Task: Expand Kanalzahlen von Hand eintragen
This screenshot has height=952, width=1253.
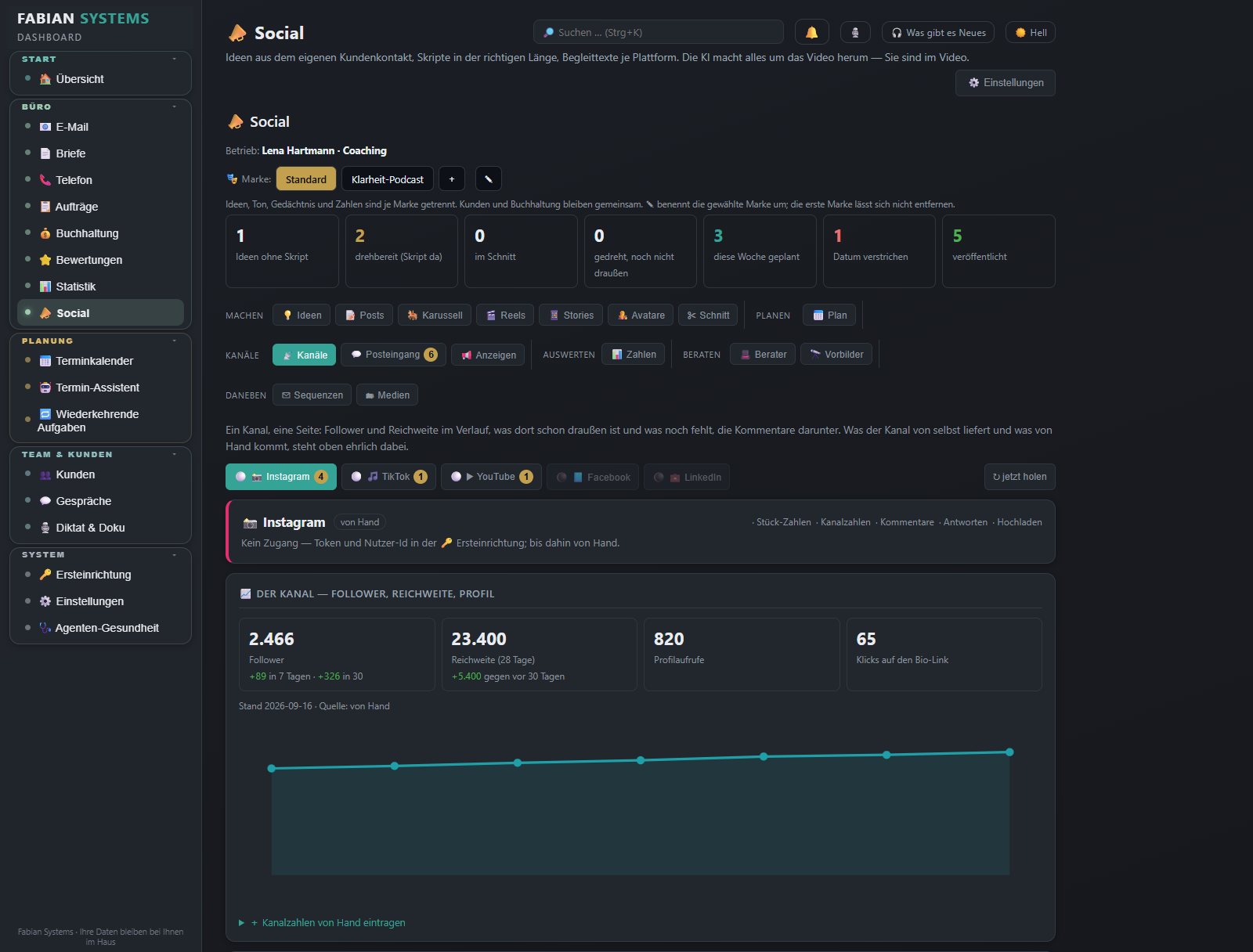Action: point(327,922)
